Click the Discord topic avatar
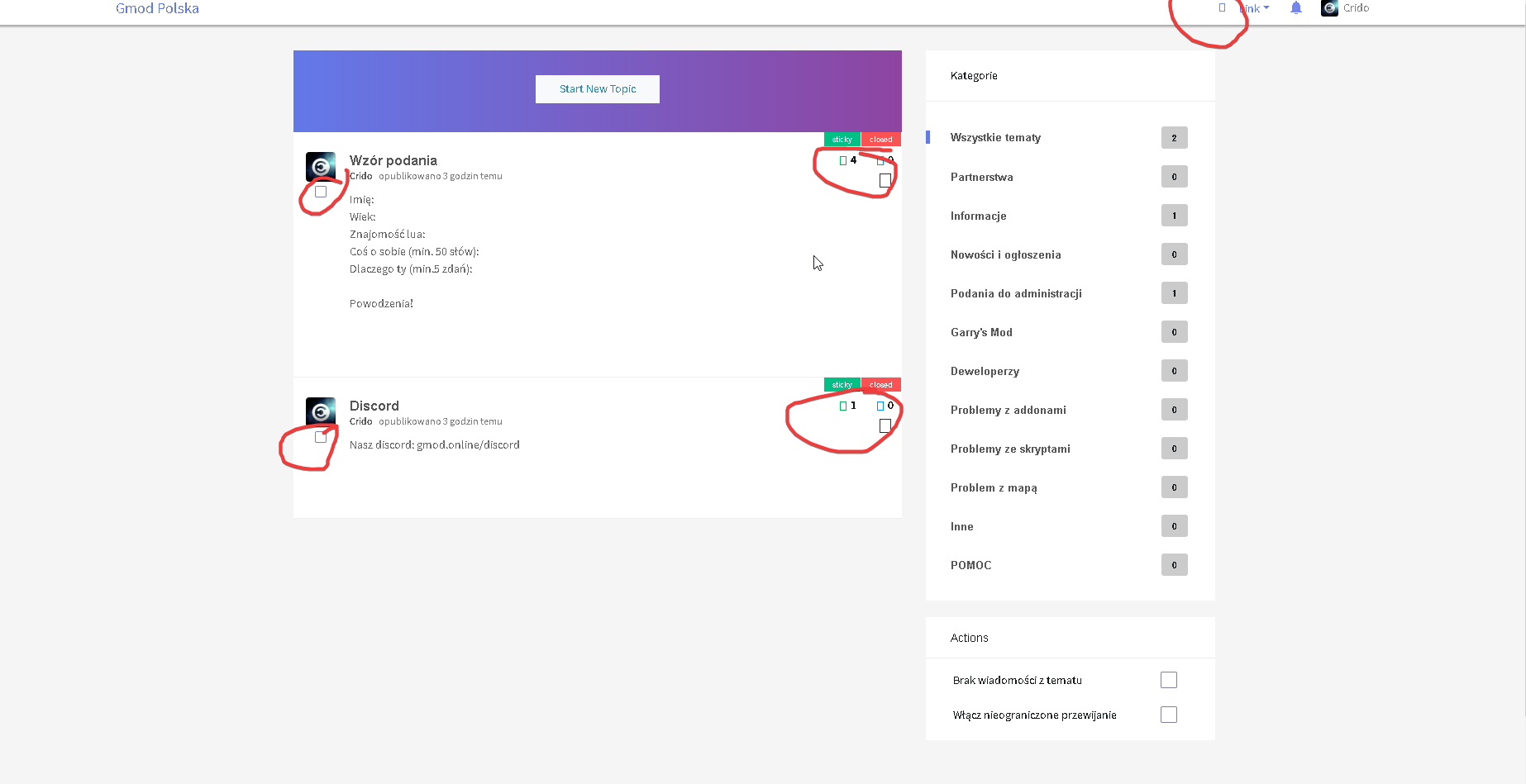The width and height of the screenshot is (1526, 784). click(x=321, y=411)
